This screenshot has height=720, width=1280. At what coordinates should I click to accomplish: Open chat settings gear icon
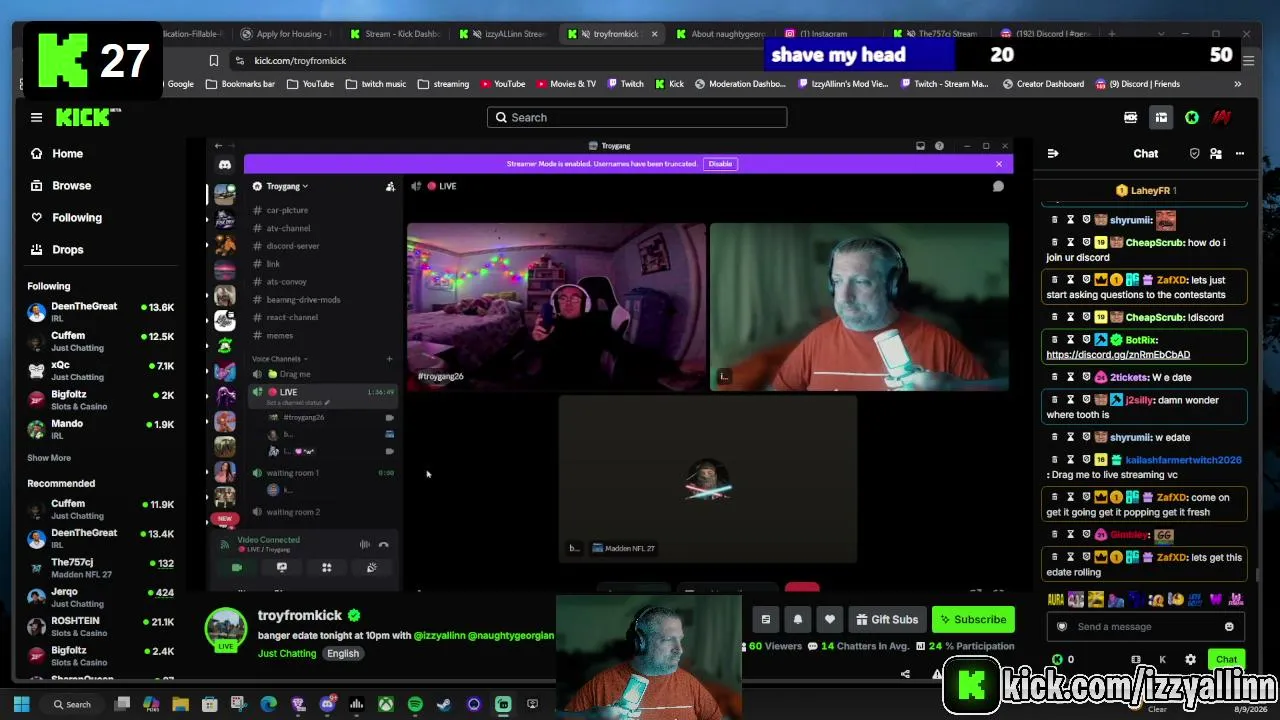pyautogui.click(x=1190, y=659)
